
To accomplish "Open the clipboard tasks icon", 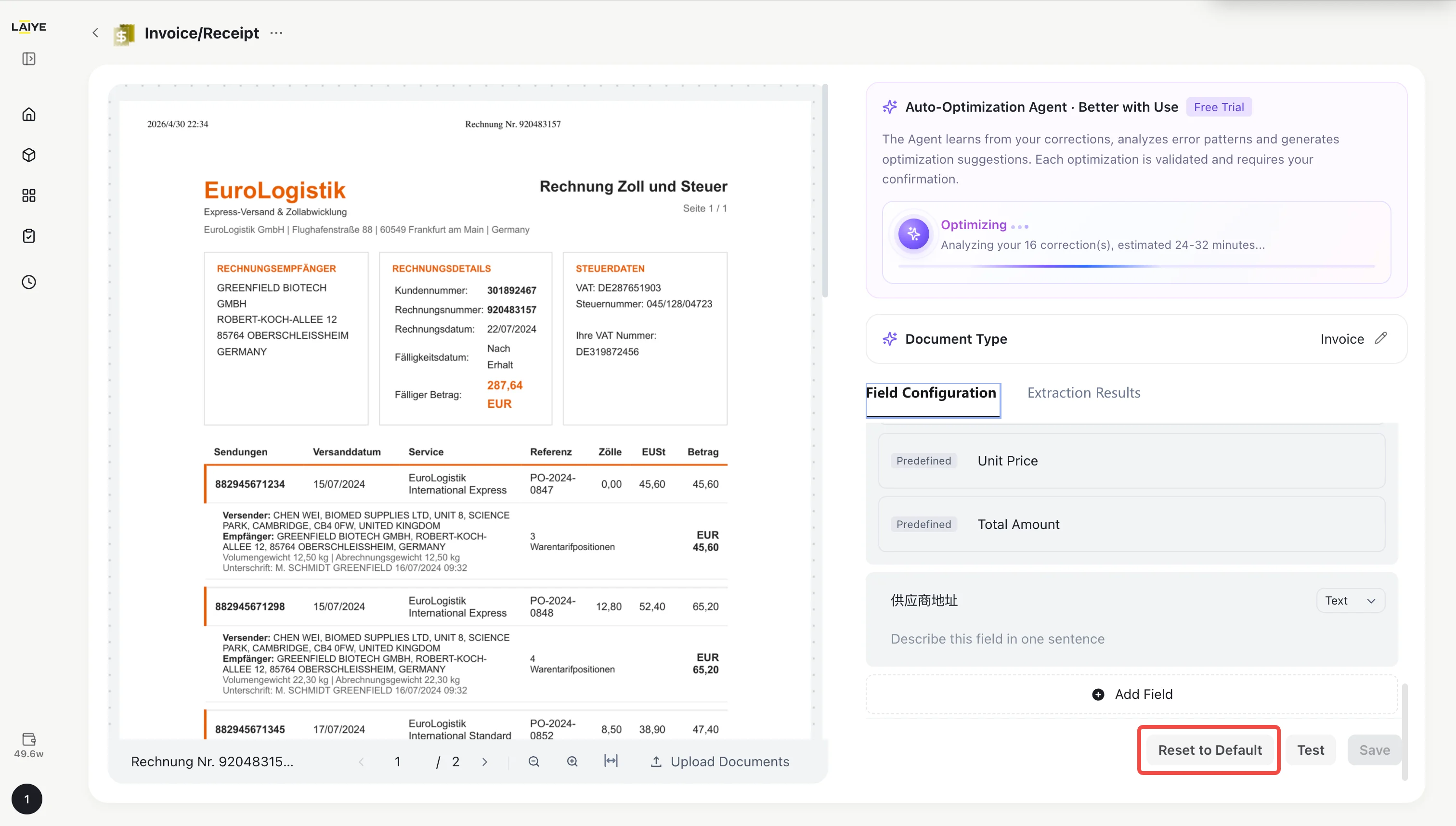I will (x=29, y=236).
